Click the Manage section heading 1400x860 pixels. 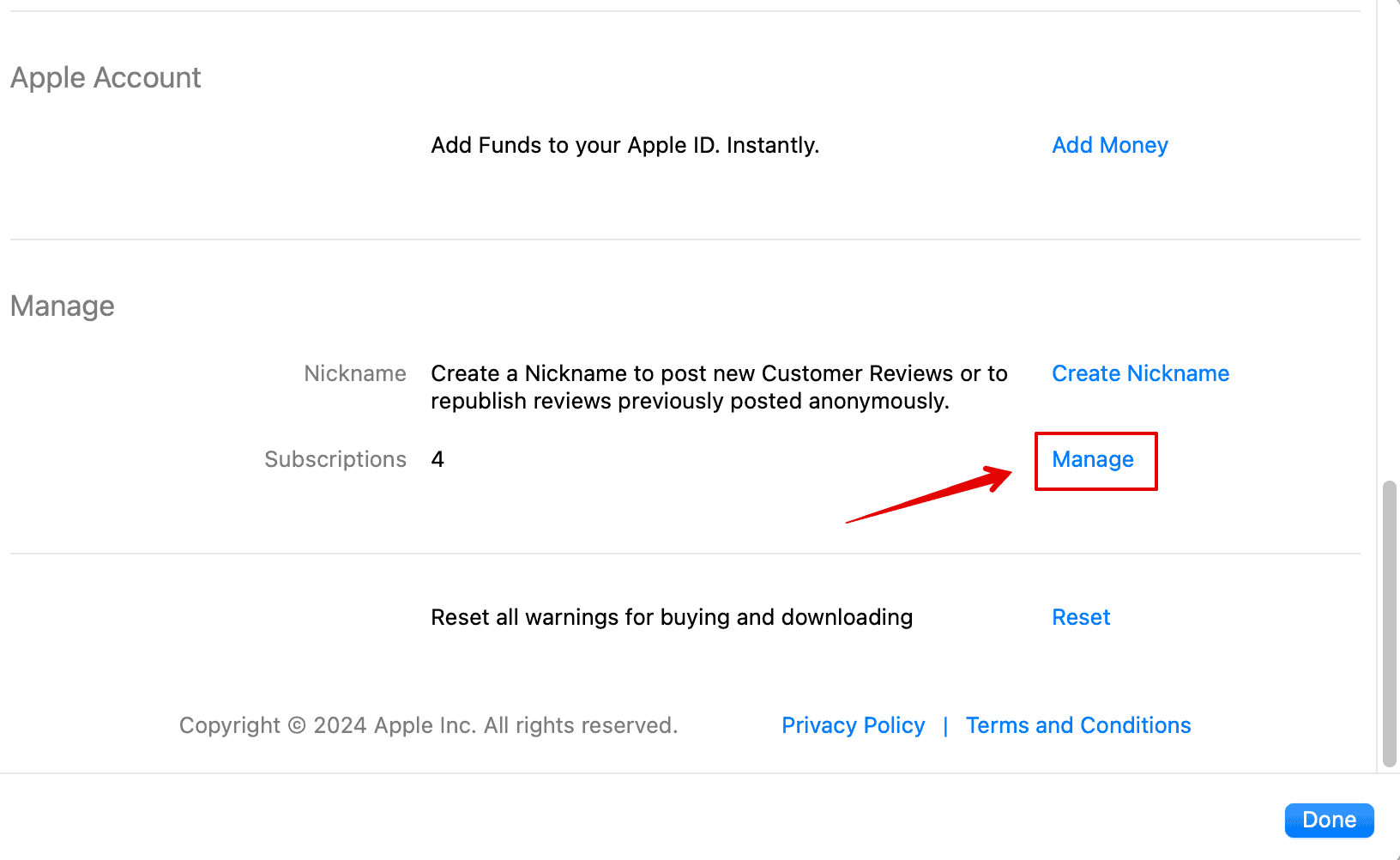(63, 306)
